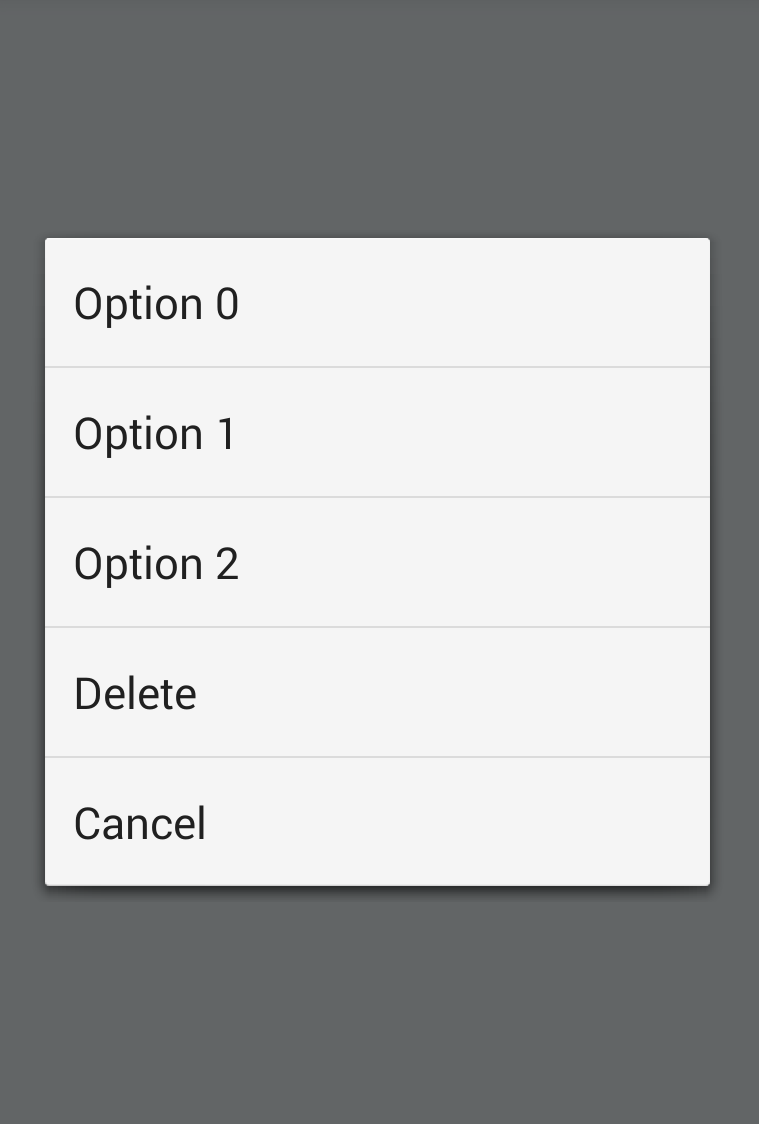Dismiss the dialog using Cancel
Screen dimensions: 759x1124
(x=377, y=822)
